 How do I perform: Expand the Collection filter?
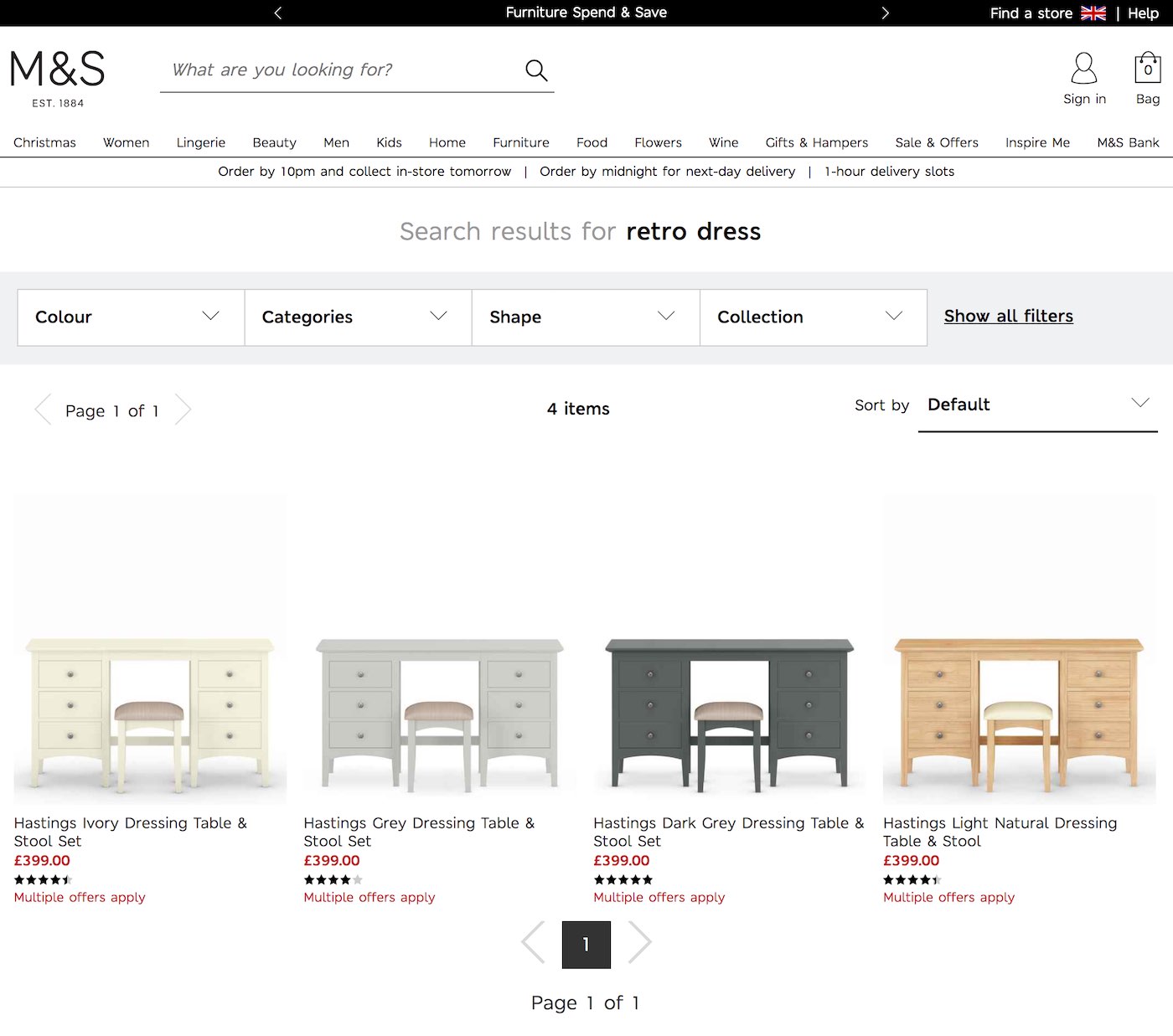click(813, 317)
